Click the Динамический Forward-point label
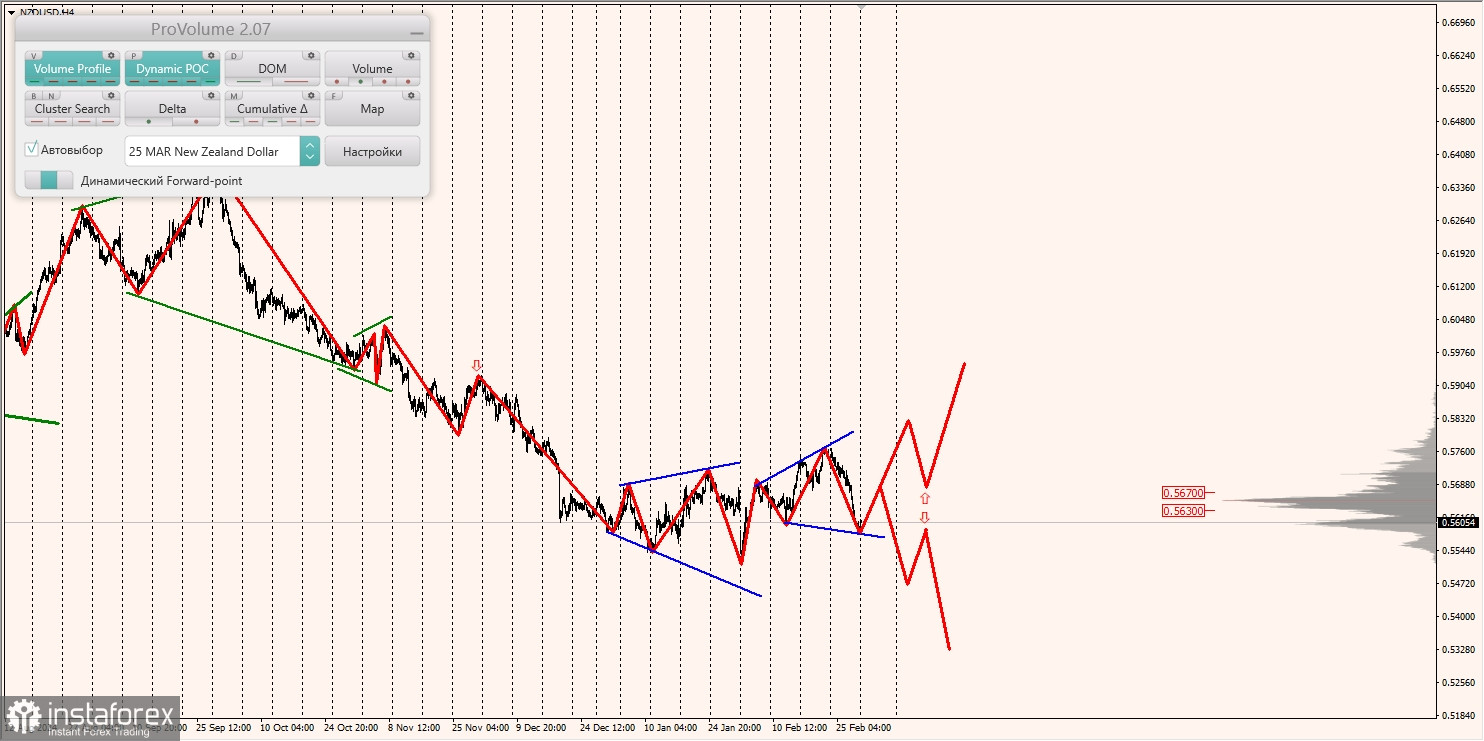 click(x=161, y=181)
